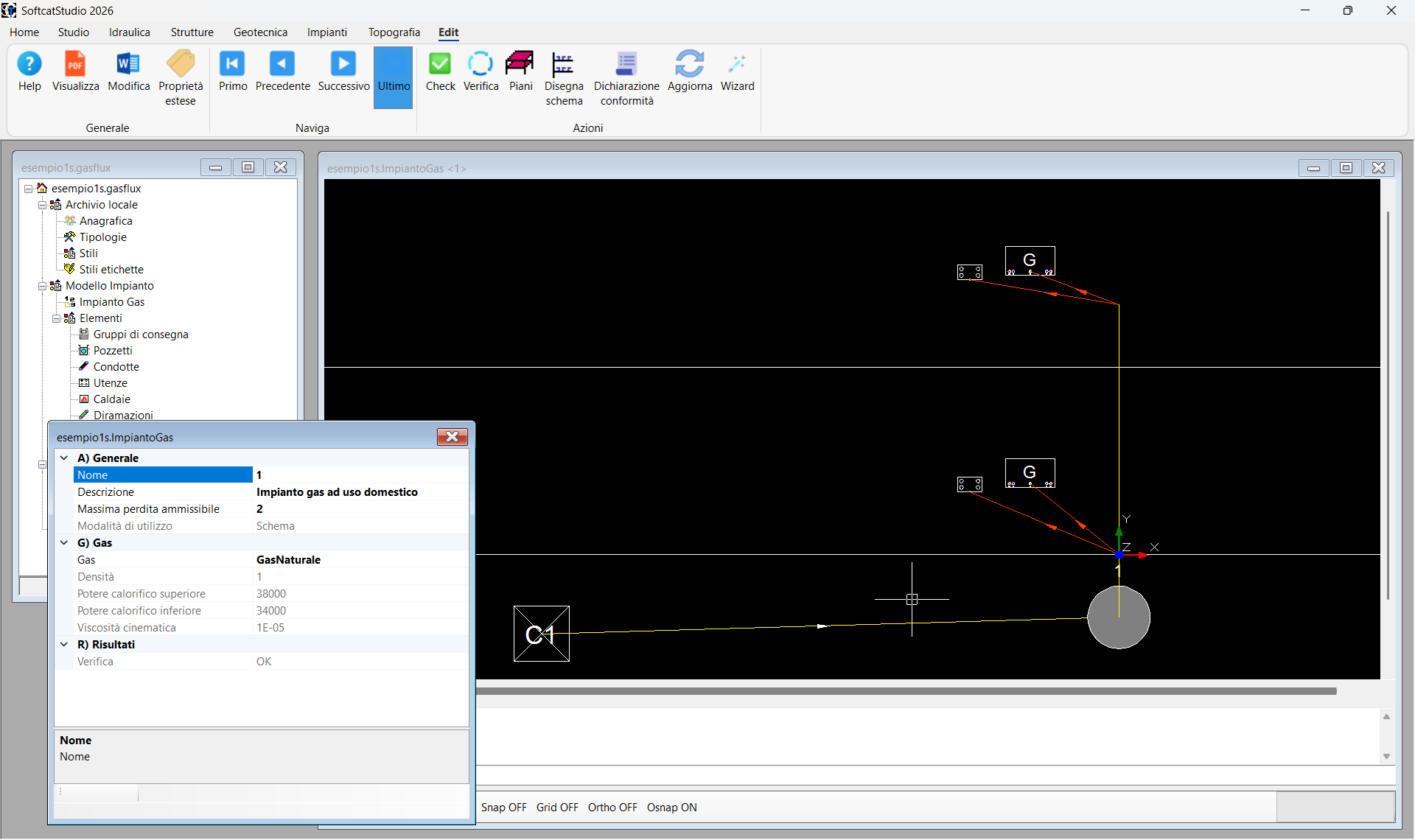The width and height of the screenshot is (1415, 840).
Task: Click the Aggiorna refresh icon
Action: (690, 71)
